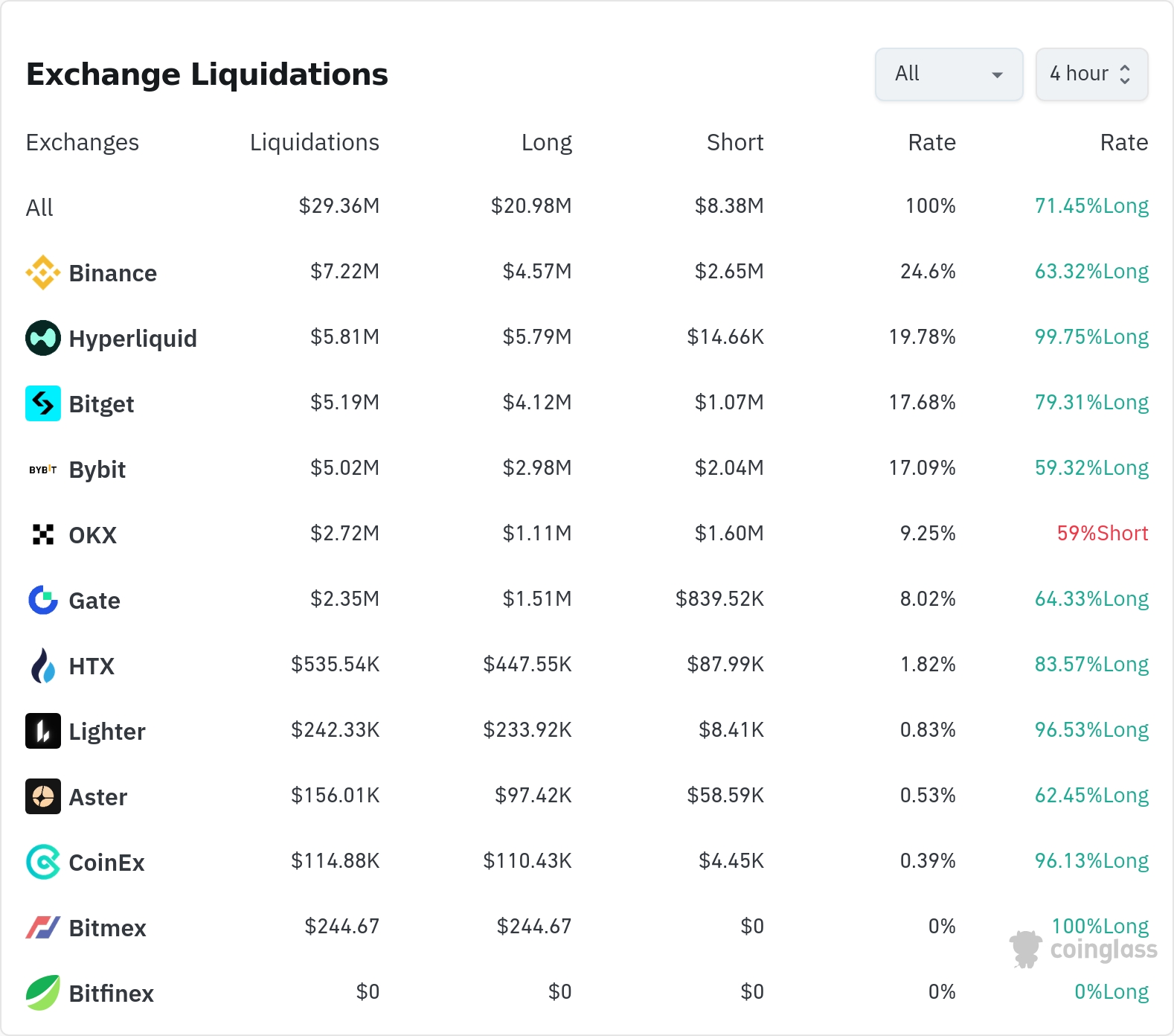Open the All symbols dropdown
Viewport: 1174px width, 1036px height.
pos(949,74)
